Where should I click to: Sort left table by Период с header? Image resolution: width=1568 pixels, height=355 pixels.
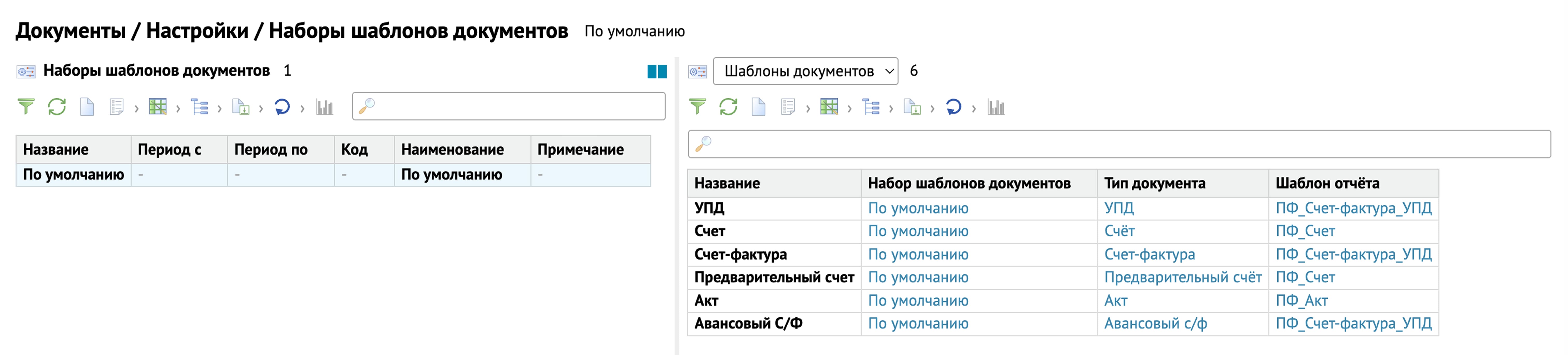(179, 149)
